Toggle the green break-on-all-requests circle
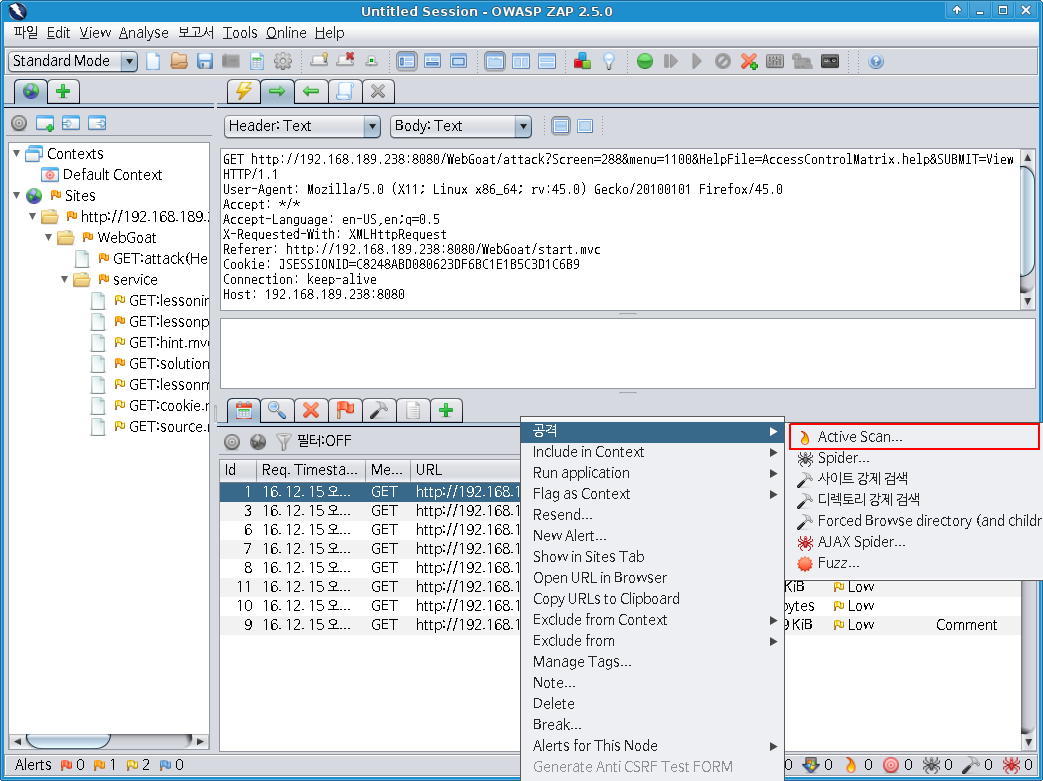Screen dimensions: 1043x781 click(x=645, y=61)
